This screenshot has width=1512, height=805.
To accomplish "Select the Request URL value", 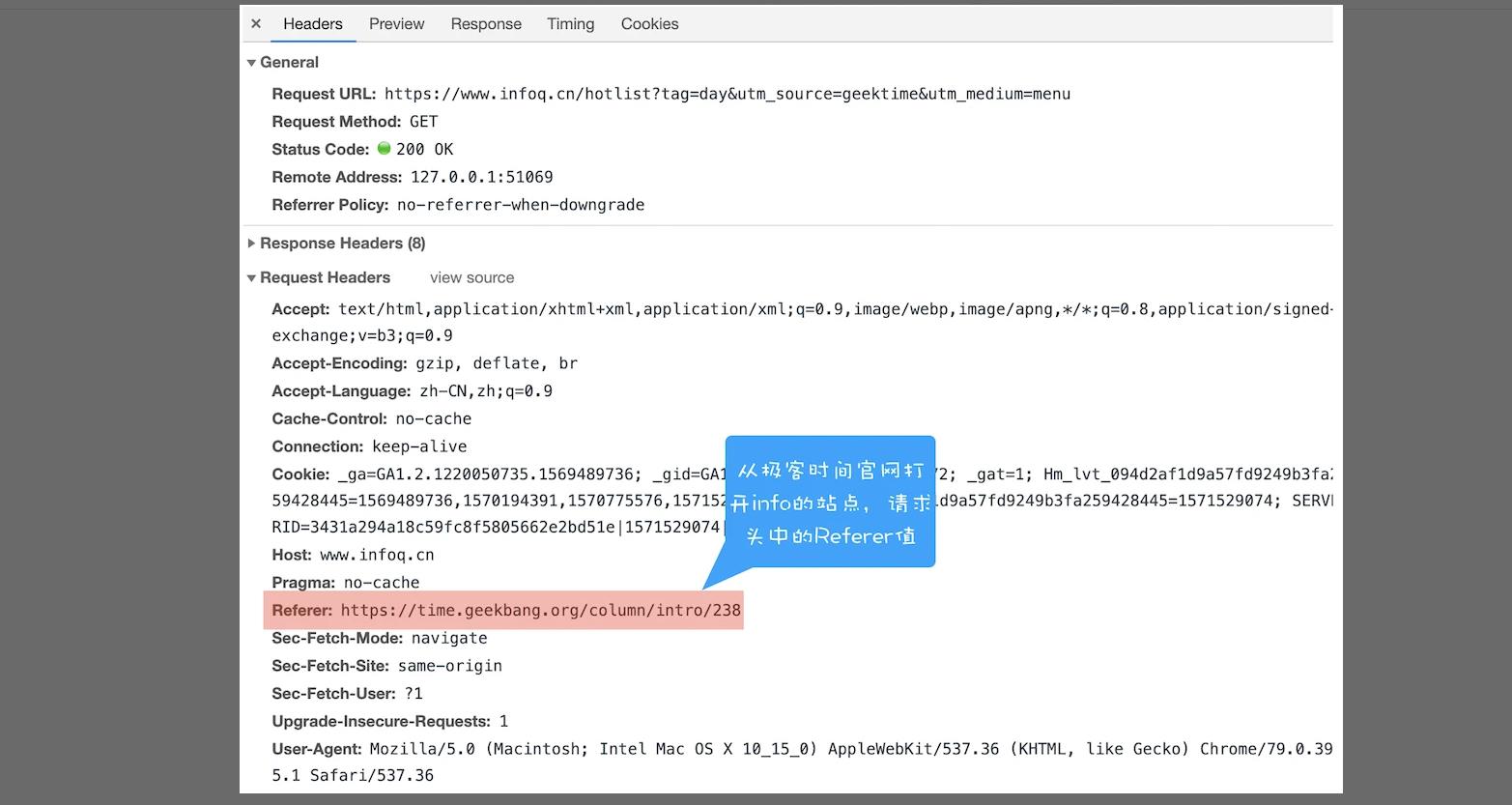I will click(727, 94).
